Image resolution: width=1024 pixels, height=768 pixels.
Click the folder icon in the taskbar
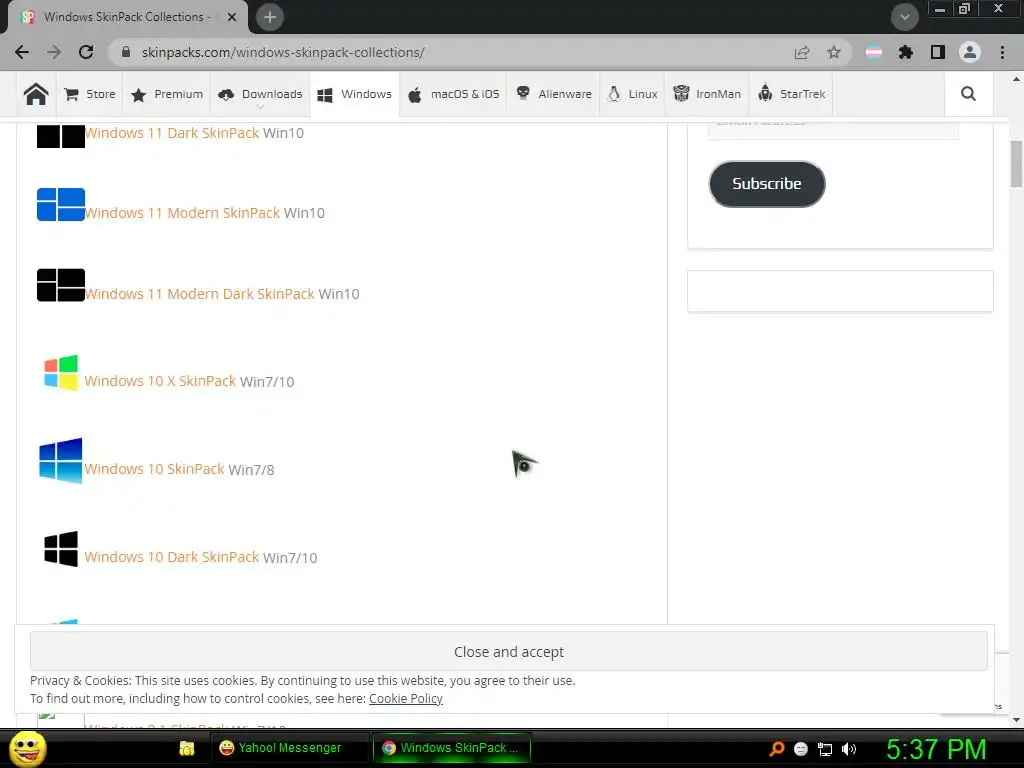coord(187,748)
